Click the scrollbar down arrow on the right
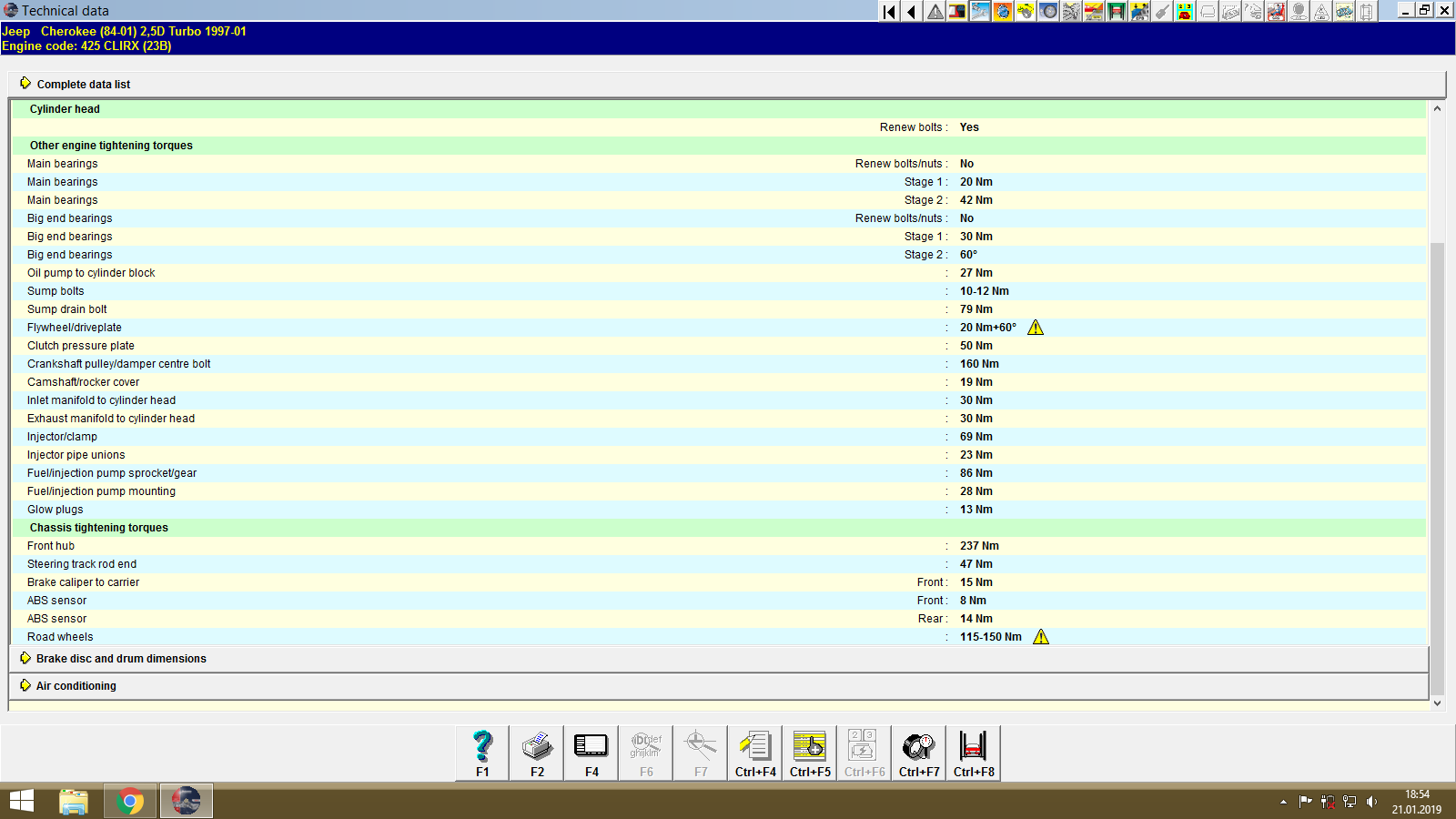Viewport: 1456px width, 819px height. pyautogui.click(x=1438, y=702)
